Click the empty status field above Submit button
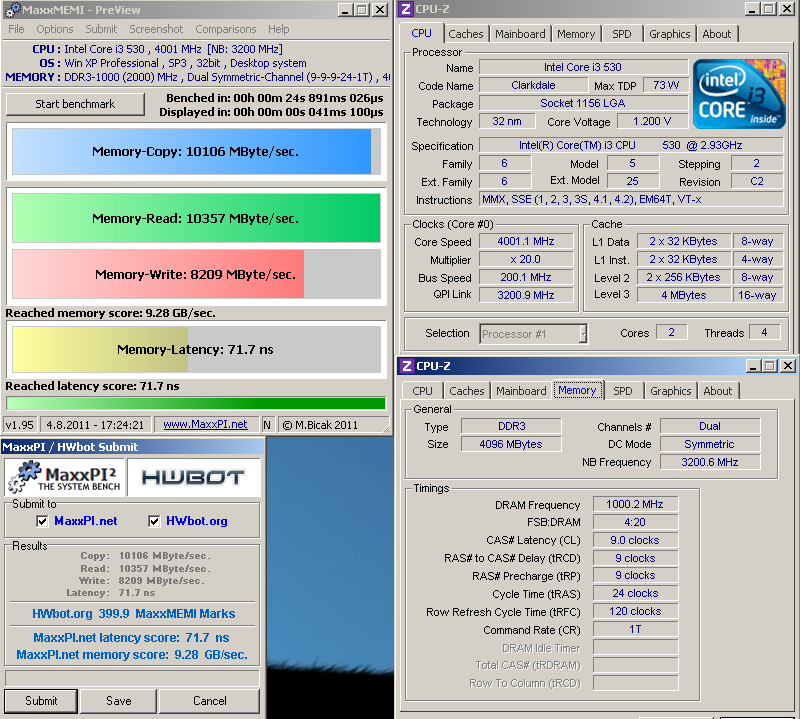 (x=132, y=678)
